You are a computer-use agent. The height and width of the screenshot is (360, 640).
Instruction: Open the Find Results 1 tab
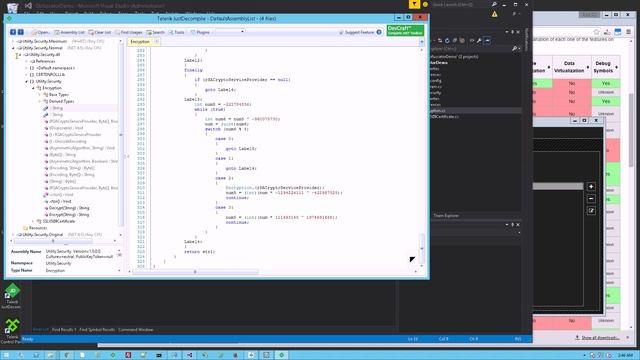coord(64,329)
